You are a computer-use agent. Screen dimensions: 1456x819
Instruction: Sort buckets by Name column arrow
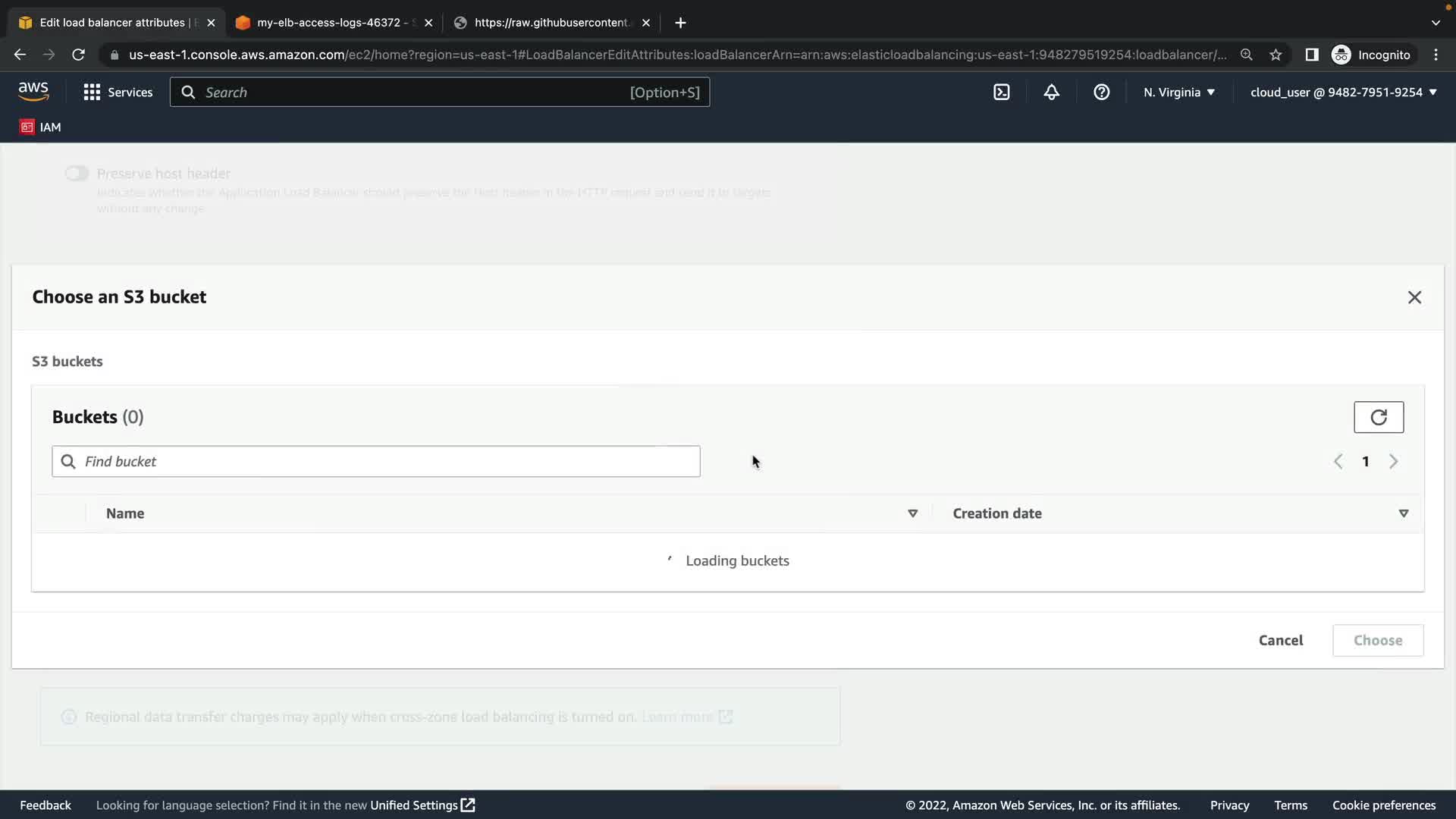tap(912, 513)
